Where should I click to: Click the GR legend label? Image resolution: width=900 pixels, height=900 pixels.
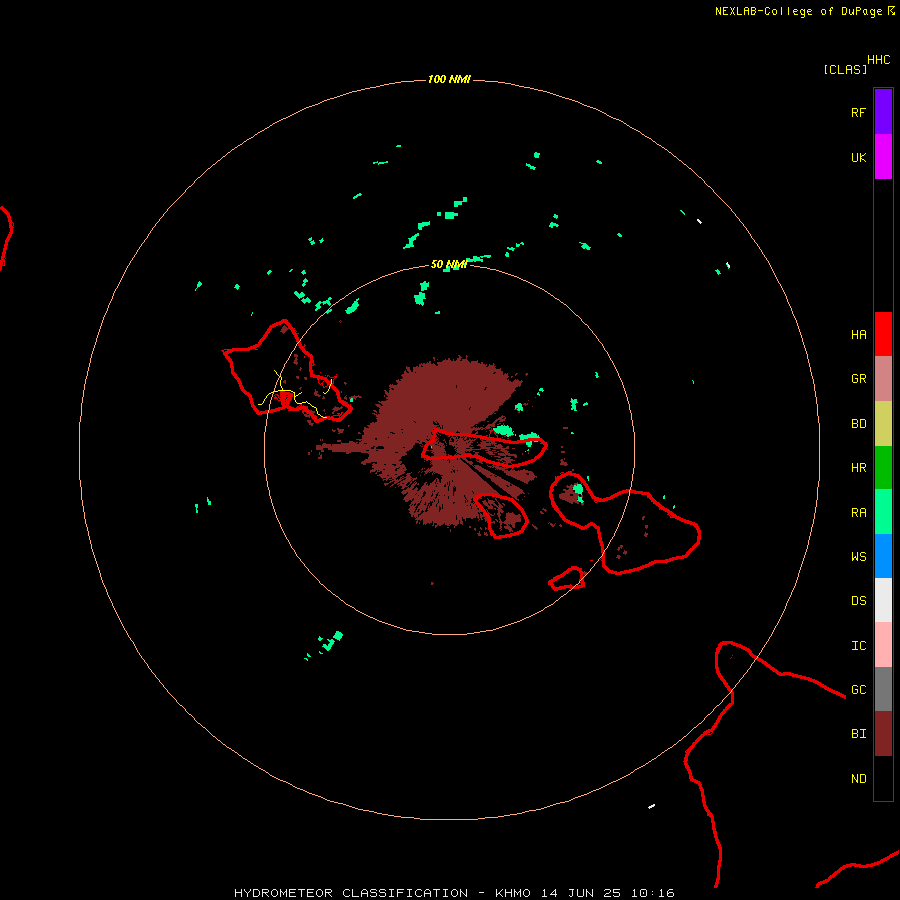tap(858, 379)
